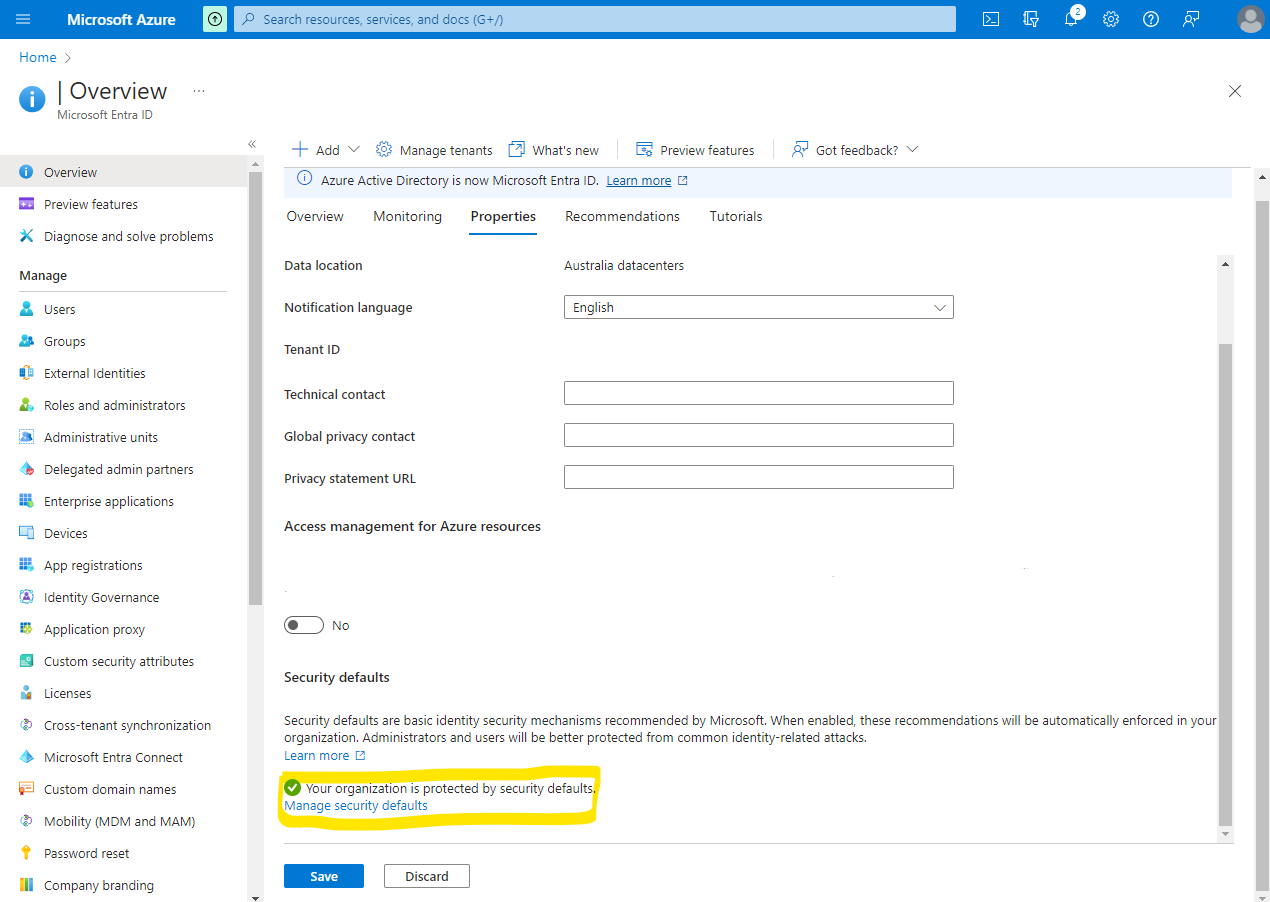Open portal settings gear icon
The height and width of the screenshot is (902, 1270).
(1111, 19)
